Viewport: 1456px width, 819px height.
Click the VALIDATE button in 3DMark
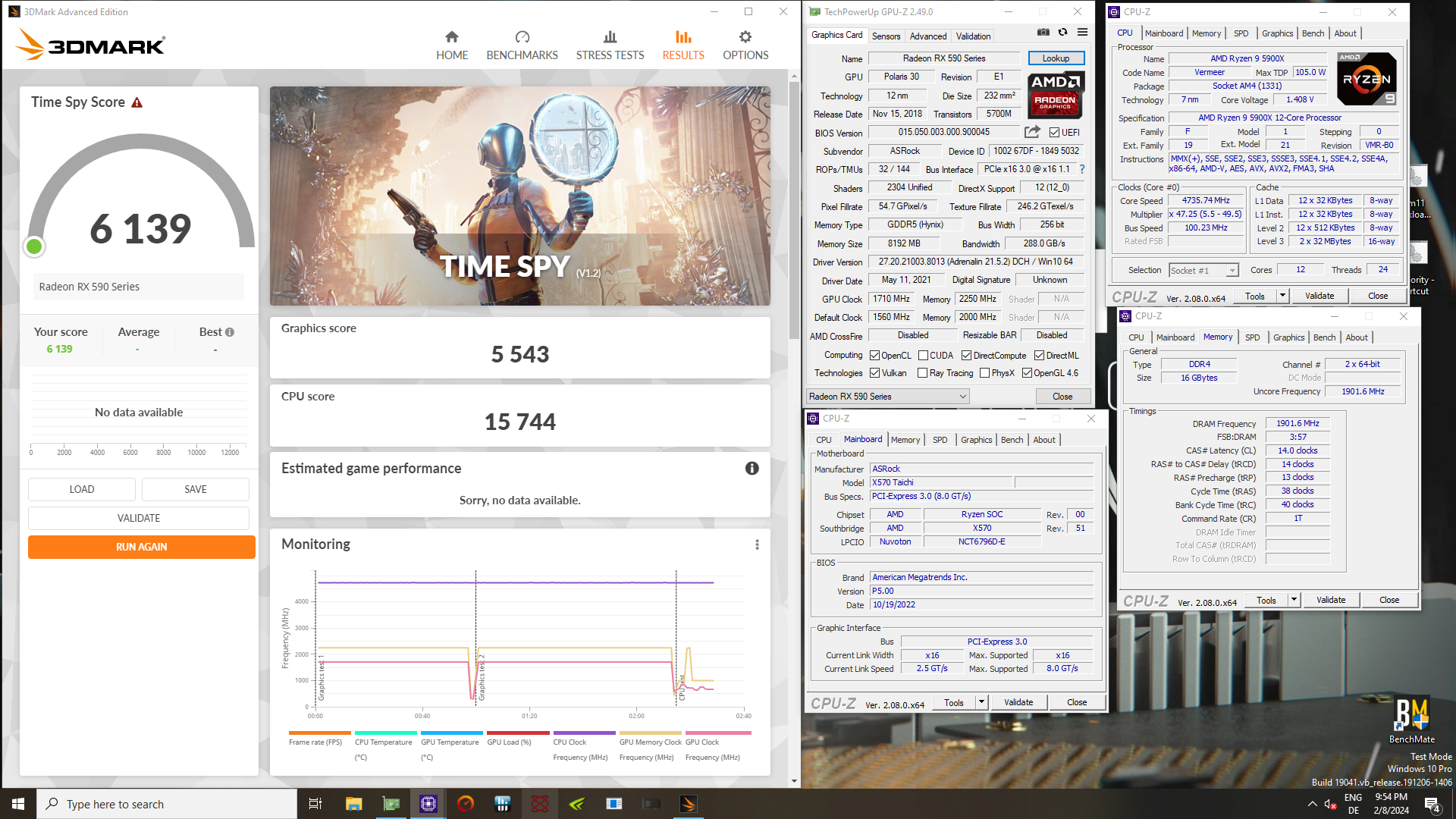click(139, 518)
